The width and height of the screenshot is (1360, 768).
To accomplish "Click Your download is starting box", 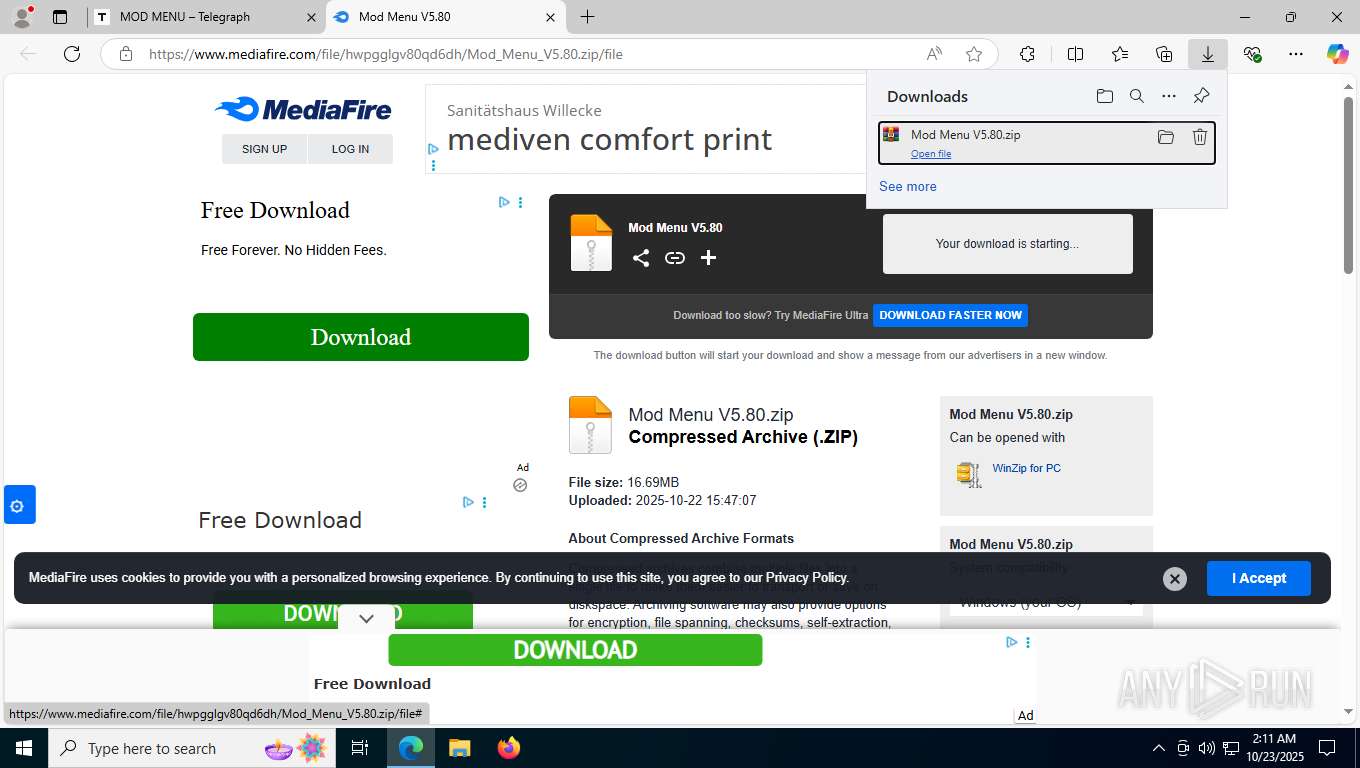I will [1007, 243].
